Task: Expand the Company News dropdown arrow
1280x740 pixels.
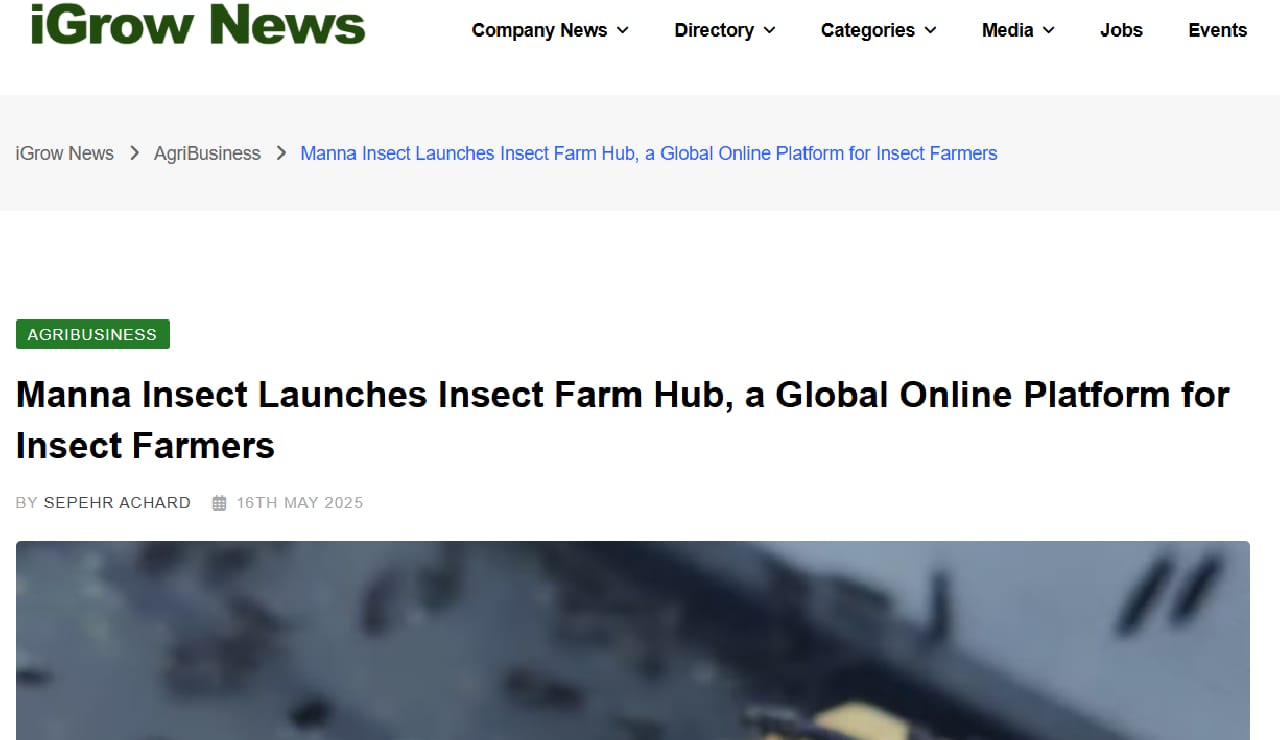Action: click(623, 31)
